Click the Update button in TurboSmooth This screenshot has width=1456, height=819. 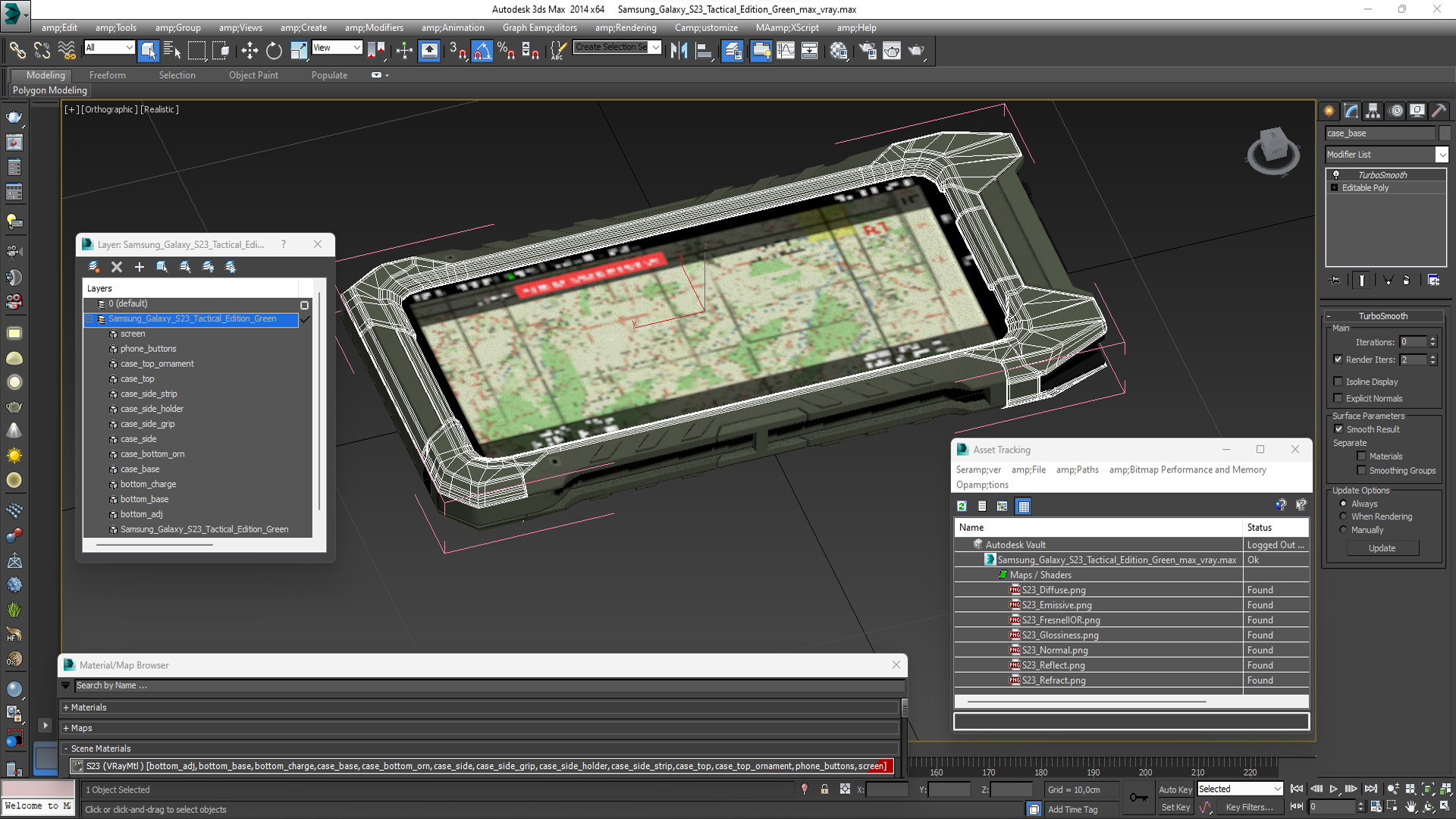pos(1382,548)
